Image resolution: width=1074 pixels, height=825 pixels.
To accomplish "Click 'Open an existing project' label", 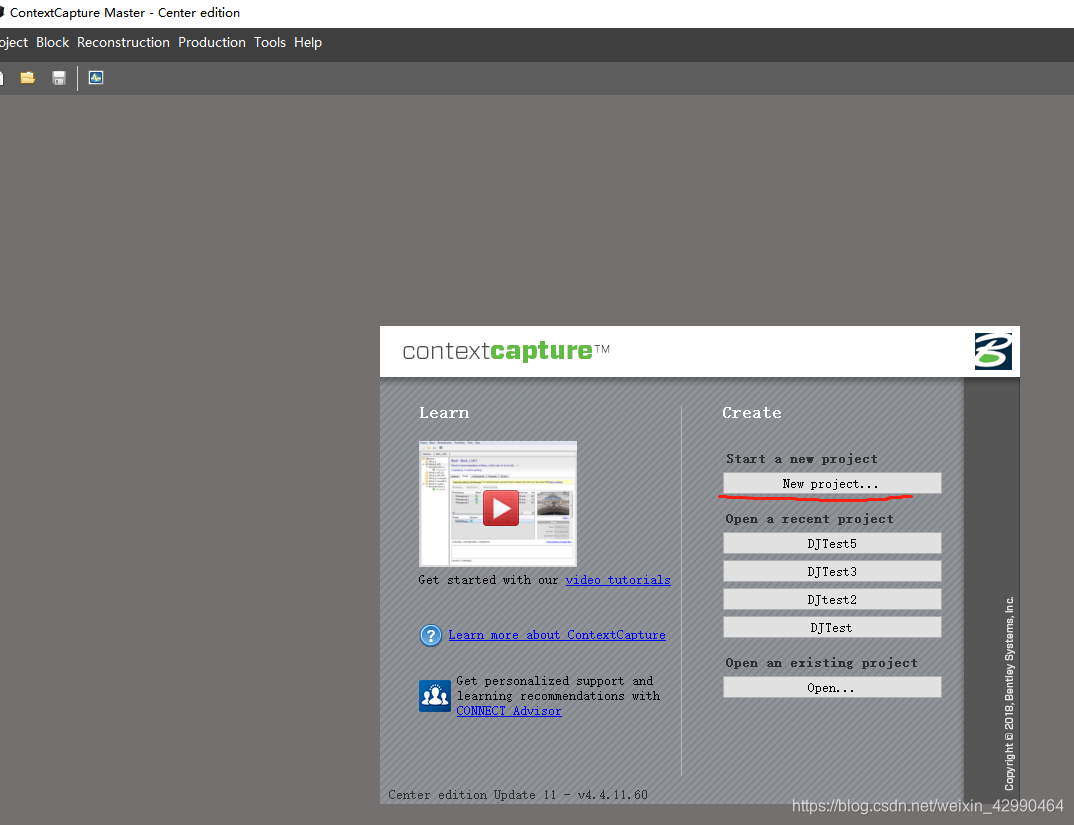I will pyautogui.click(x=821, y=663).
